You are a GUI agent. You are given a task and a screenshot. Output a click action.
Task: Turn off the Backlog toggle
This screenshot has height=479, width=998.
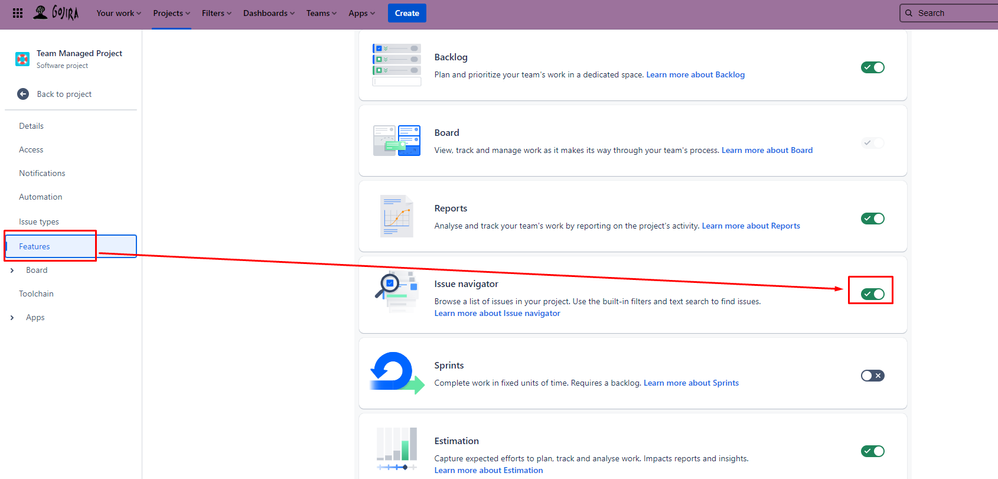click(x=873, y=67)
